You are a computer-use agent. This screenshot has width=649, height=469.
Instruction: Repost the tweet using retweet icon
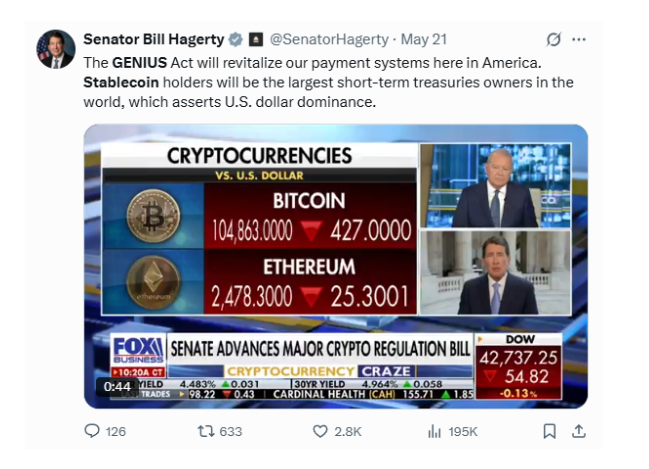coord(206,431)
